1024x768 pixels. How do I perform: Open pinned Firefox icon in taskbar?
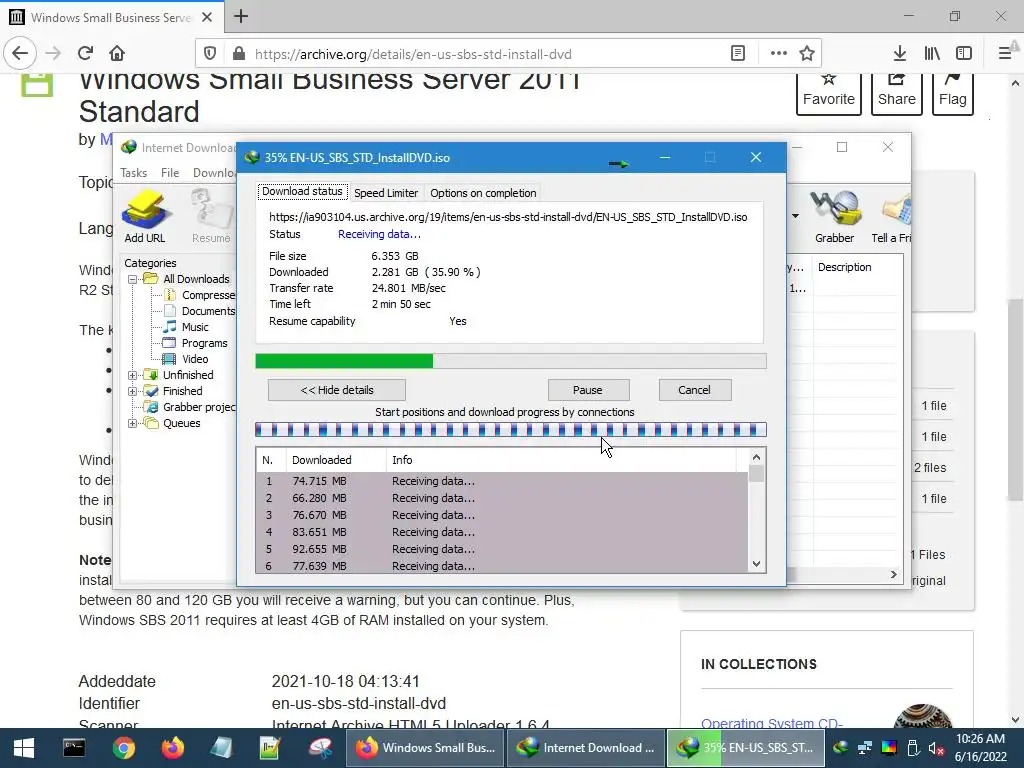172,748
